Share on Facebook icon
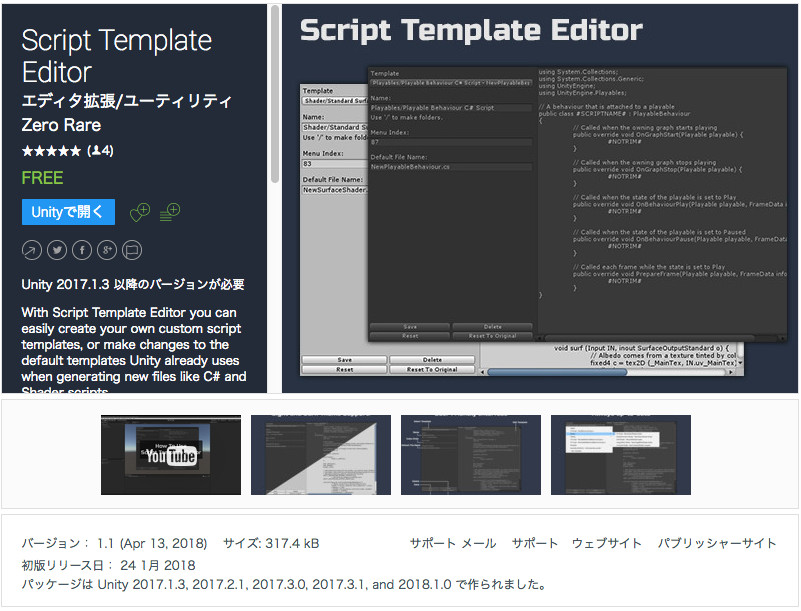The width and height of the screenshot is (801, 611). [82, 250]
